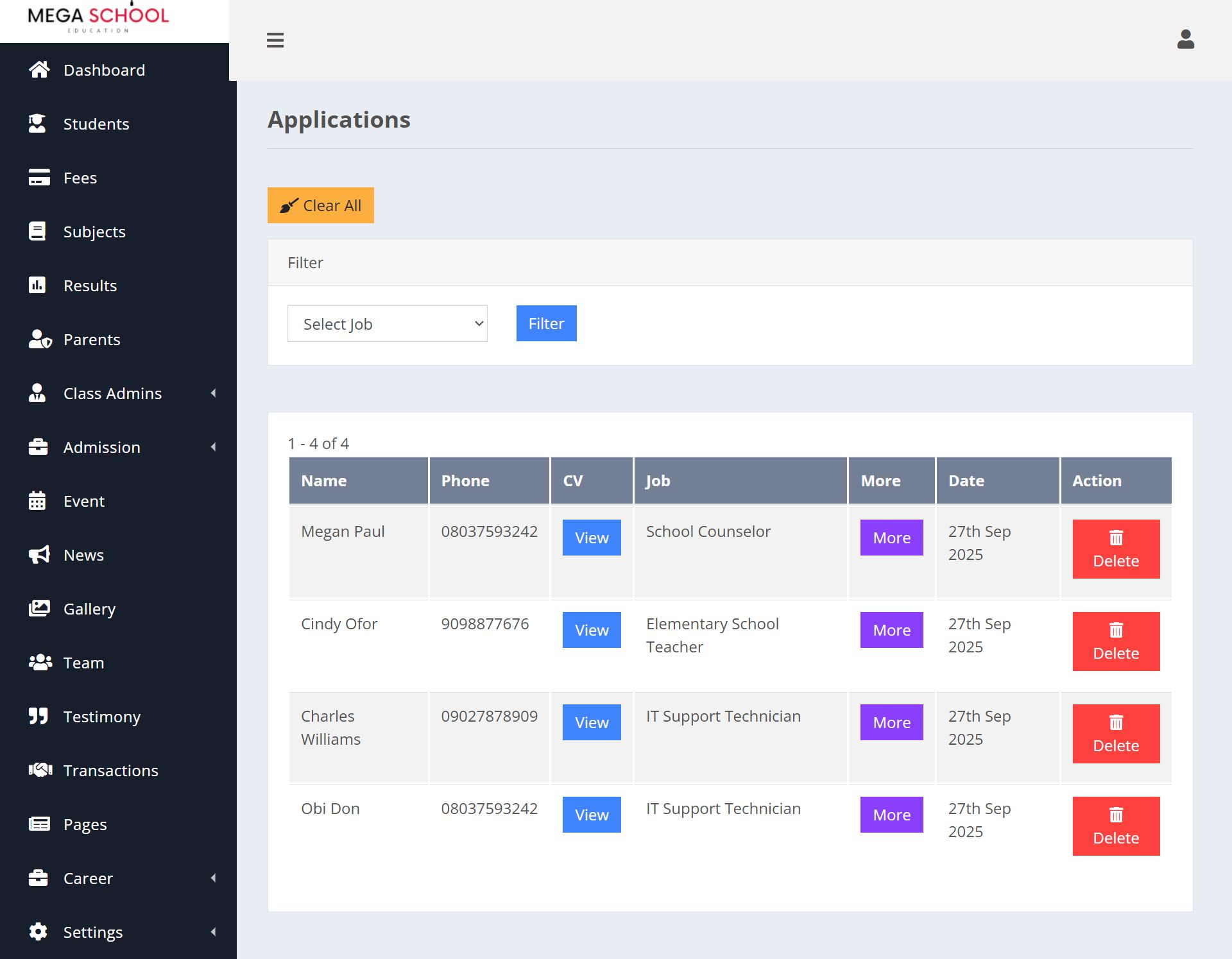Viewport: 1232px width, 959px height.
Task: Open the Event menu item
Action: pos(83,501)
